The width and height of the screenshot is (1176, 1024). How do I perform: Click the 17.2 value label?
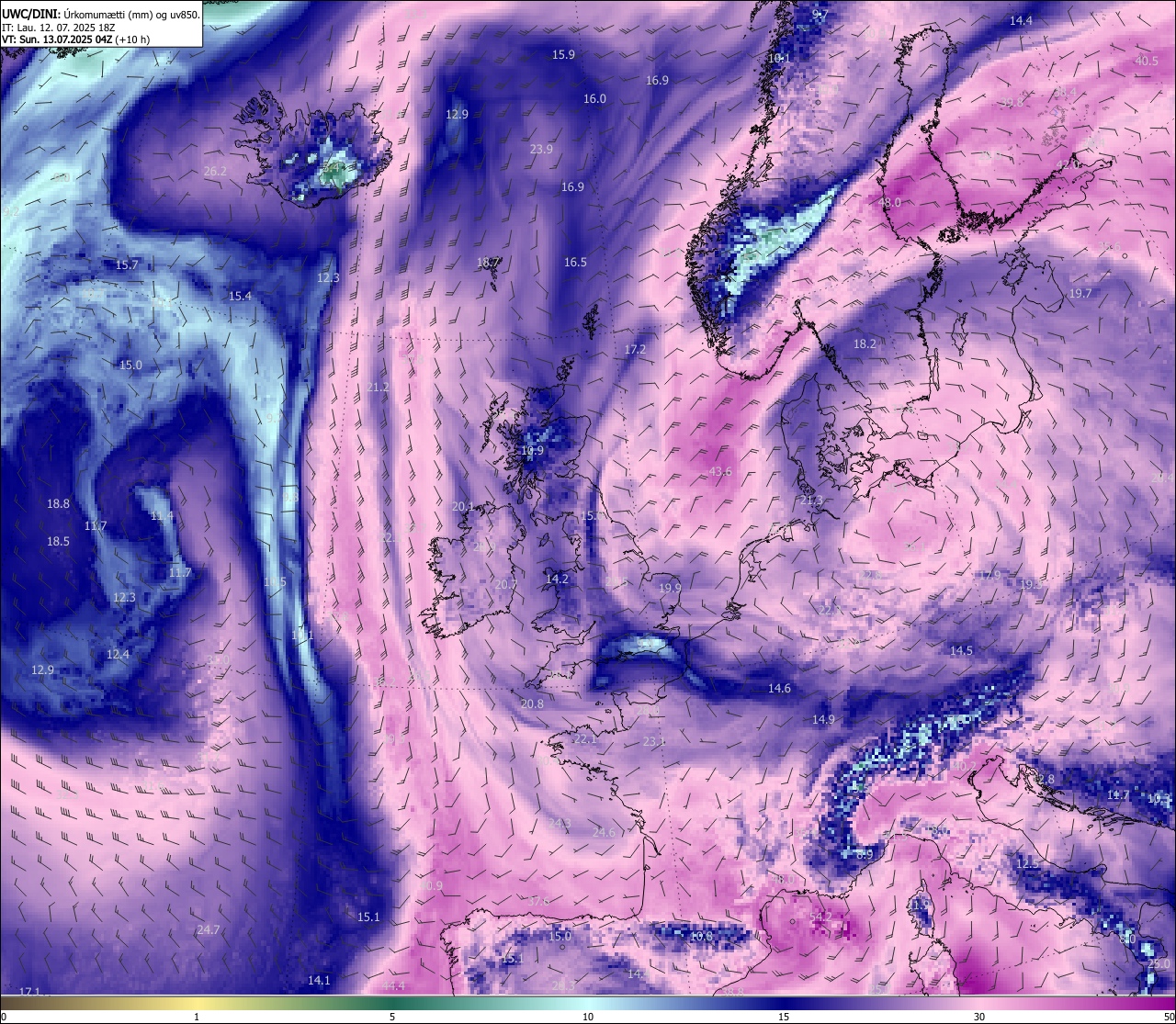pos(635,349)
